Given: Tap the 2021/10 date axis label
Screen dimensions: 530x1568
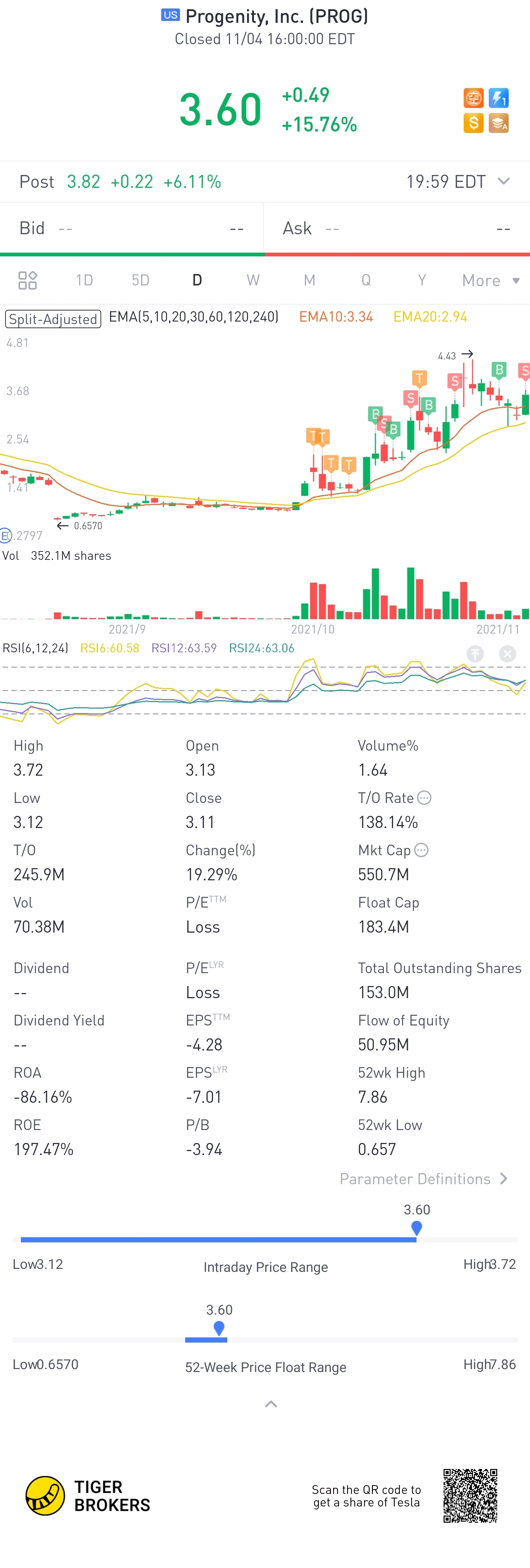Looking at the screenshot, I should click(312, 629).
